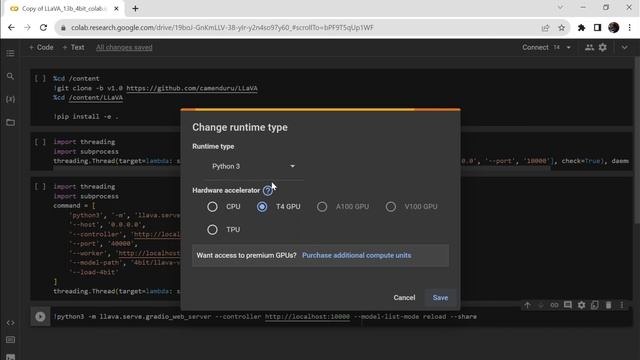
Task: Select the CPU hardware accelerator option
Action: 212,207
